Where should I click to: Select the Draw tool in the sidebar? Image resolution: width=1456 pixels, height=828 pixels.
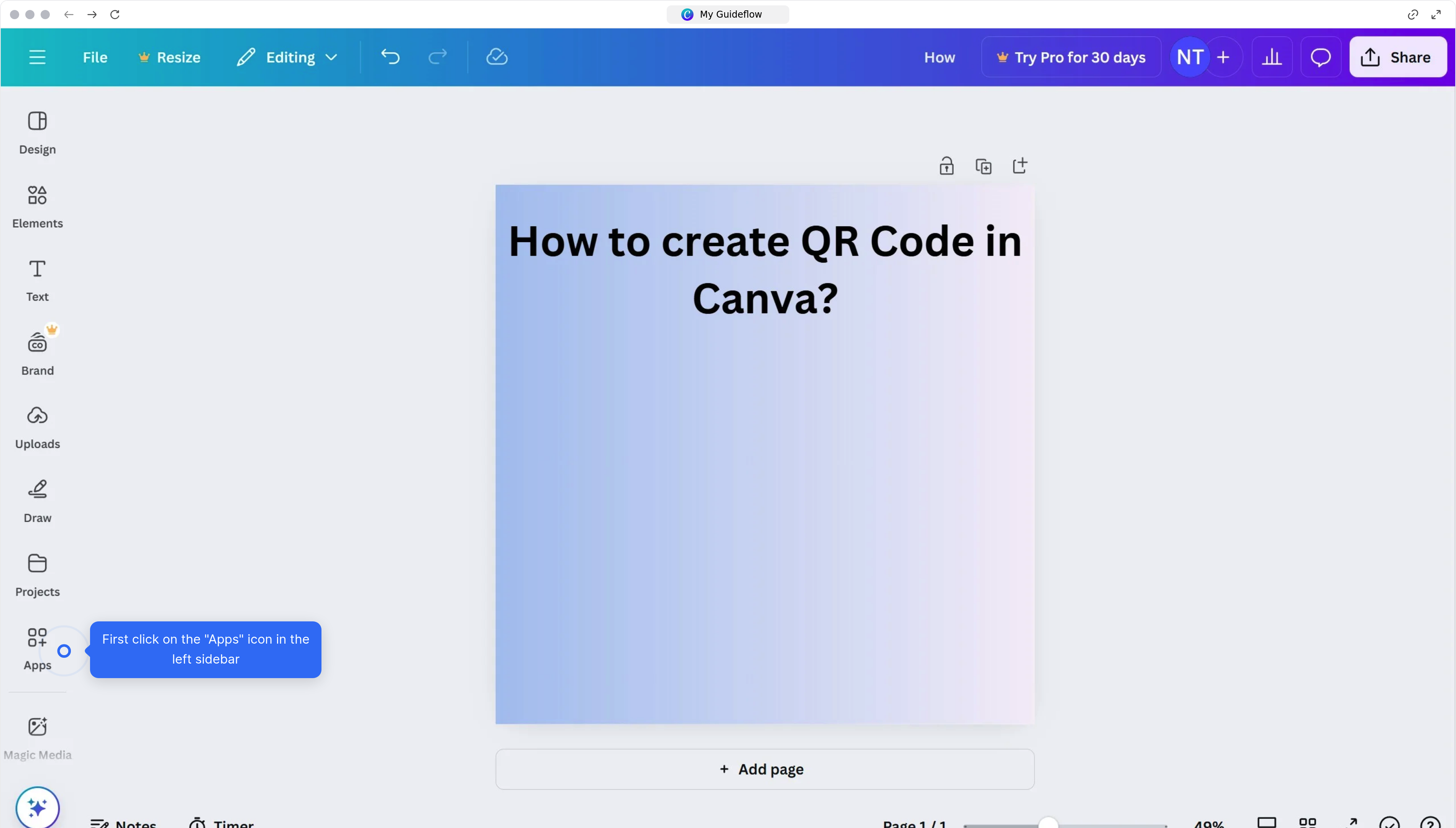coord(37,500)
